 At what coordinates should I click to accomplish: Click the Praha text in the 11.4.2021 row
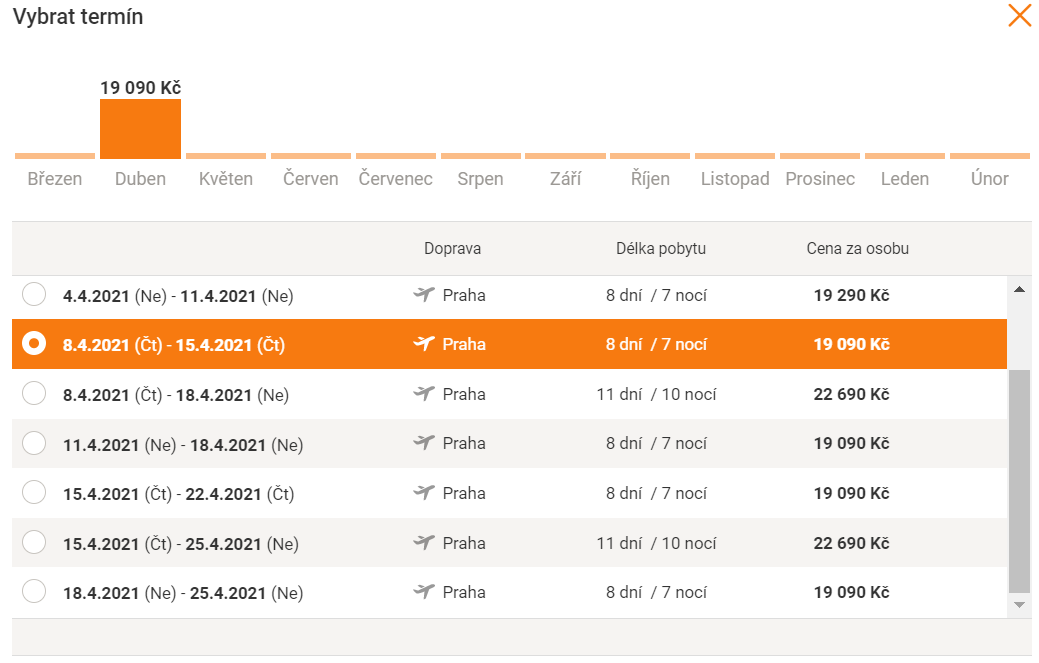point(464,443)
